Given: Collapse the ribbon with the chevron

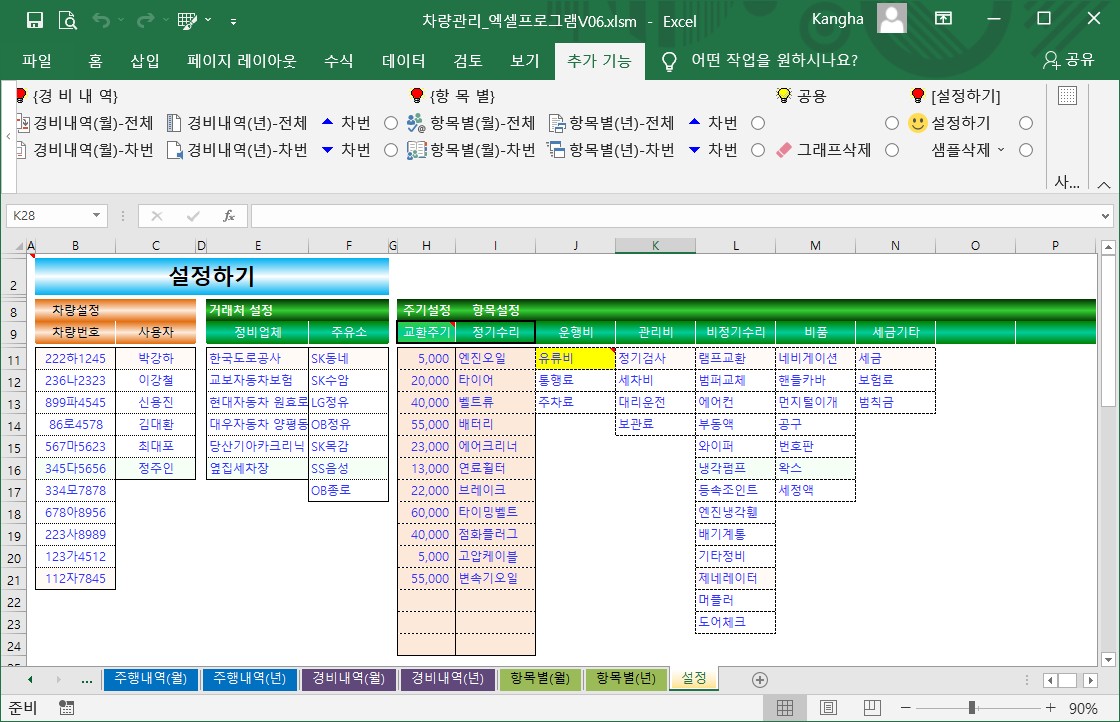Looking at the screenshot, I should (x=1104, y=184).
